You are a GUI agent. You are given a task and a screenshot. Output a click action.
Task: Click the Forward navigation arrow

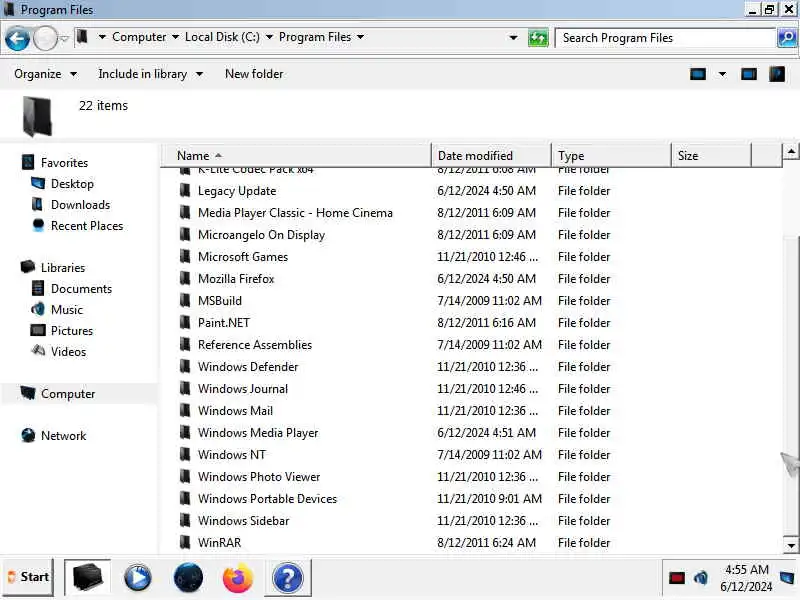(45, 39)
